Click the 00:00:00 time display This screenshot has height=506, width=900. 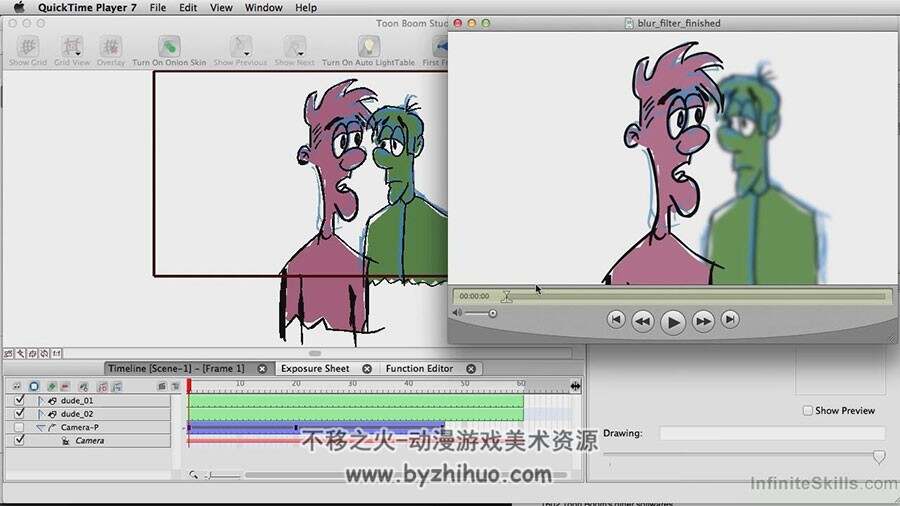click(474, 296)
